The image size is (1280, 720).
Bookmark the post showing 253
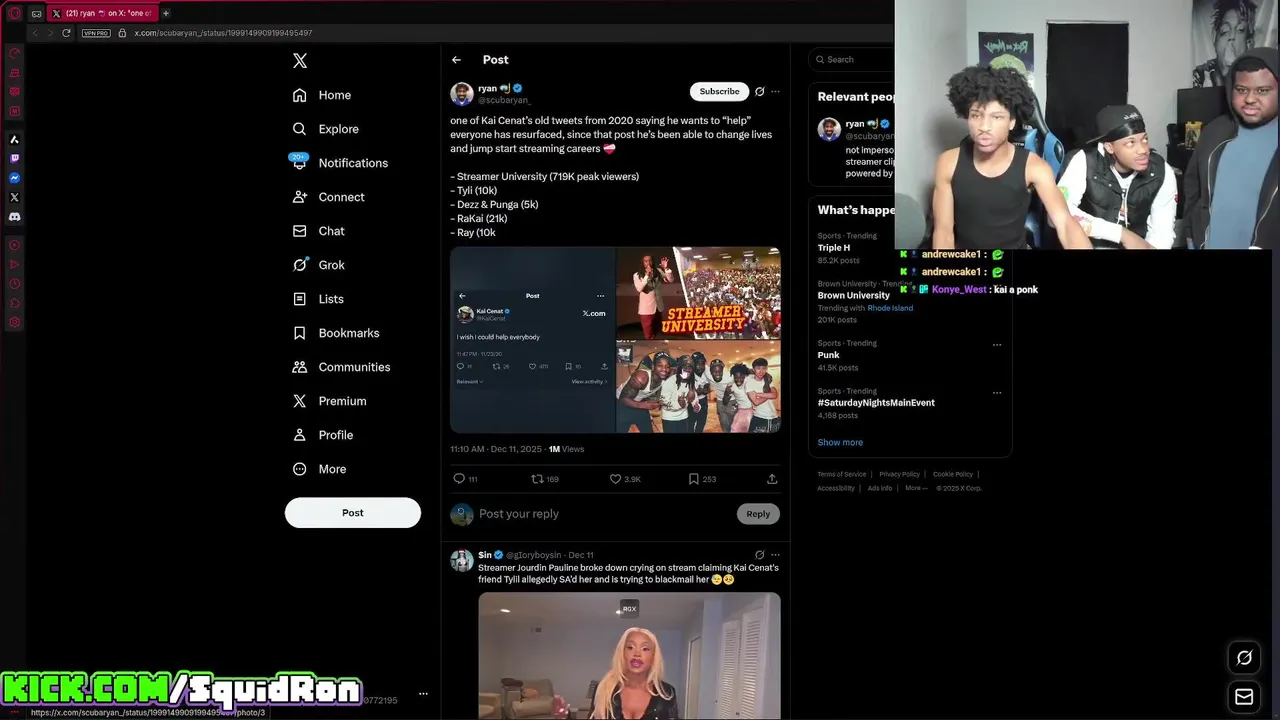[x=702, y=479]
